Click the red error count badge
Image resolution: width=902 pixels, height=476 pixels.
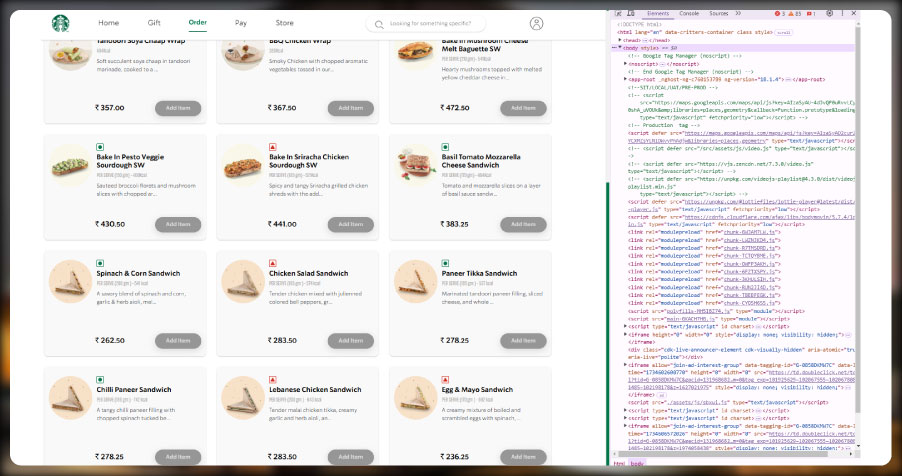(780, 14)
